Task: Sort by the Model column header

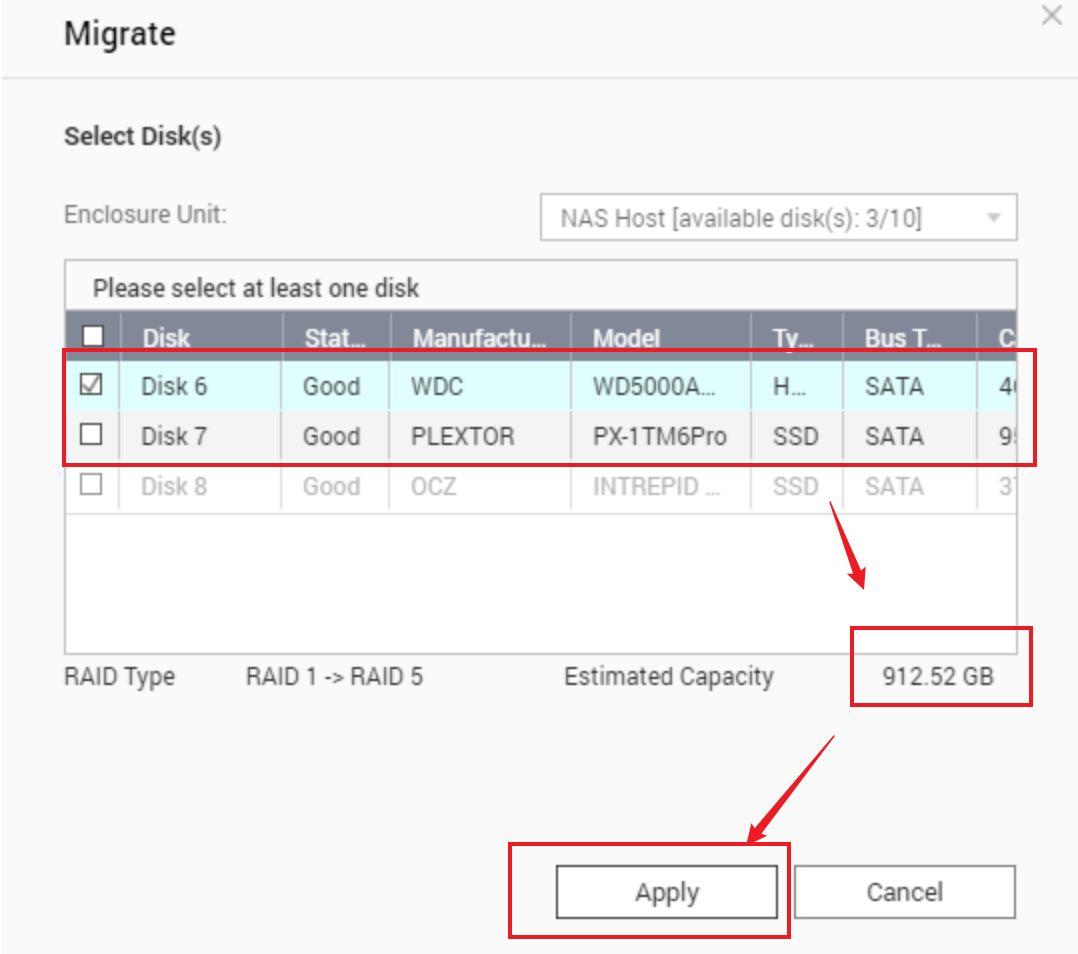Action: pos(660,337)
